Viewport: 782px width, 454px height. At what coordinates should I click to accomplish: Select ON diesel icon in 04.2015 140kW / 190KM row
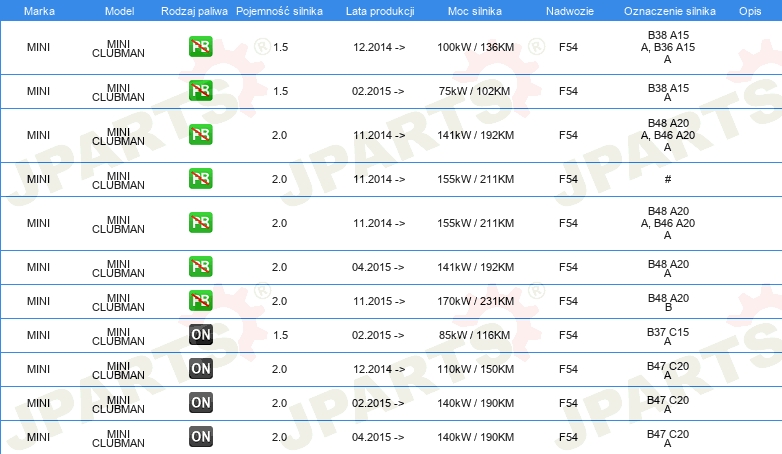(200, 437)
